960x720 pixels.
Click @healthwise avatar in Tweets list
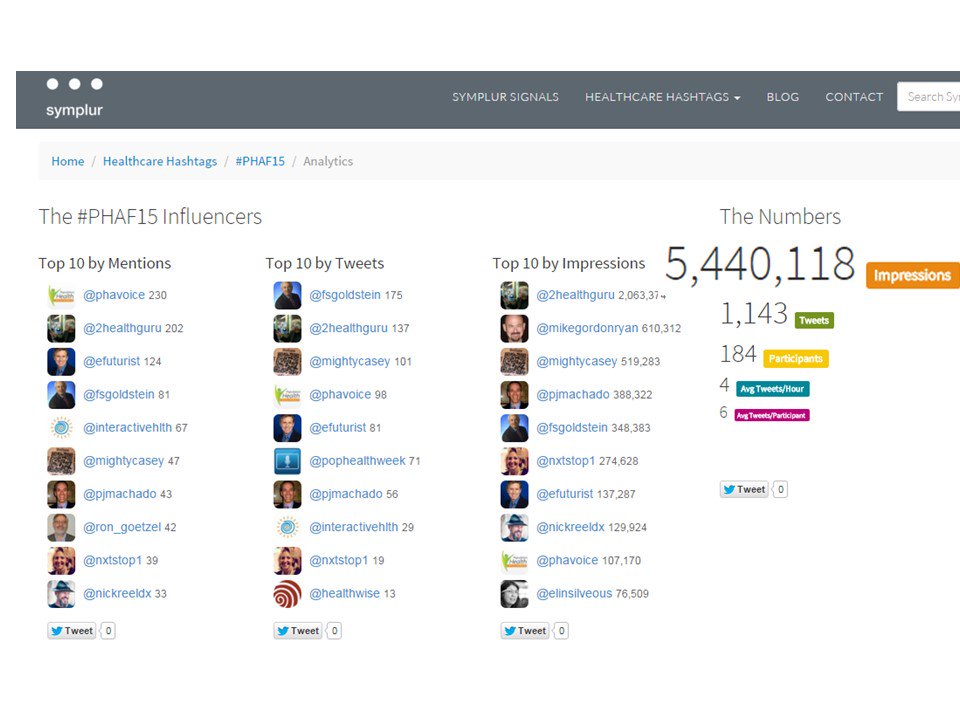[x=287, y=593]
